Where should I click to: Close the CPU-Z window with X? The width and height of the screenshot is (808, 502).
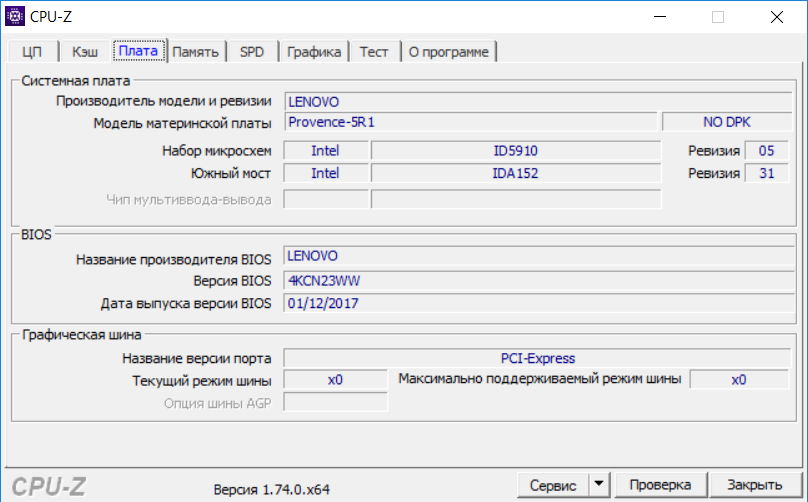[x=777, y=16]
